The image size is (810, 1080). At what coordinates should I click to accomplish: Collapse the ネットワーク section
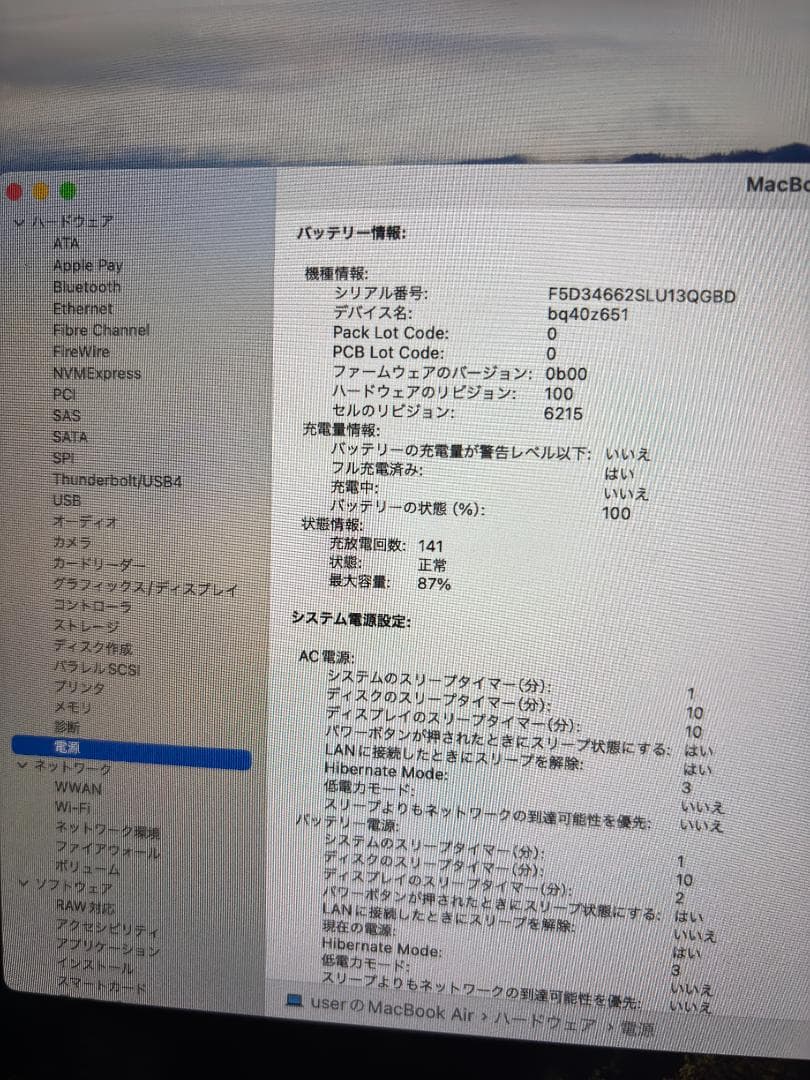(x=22, y=765)
